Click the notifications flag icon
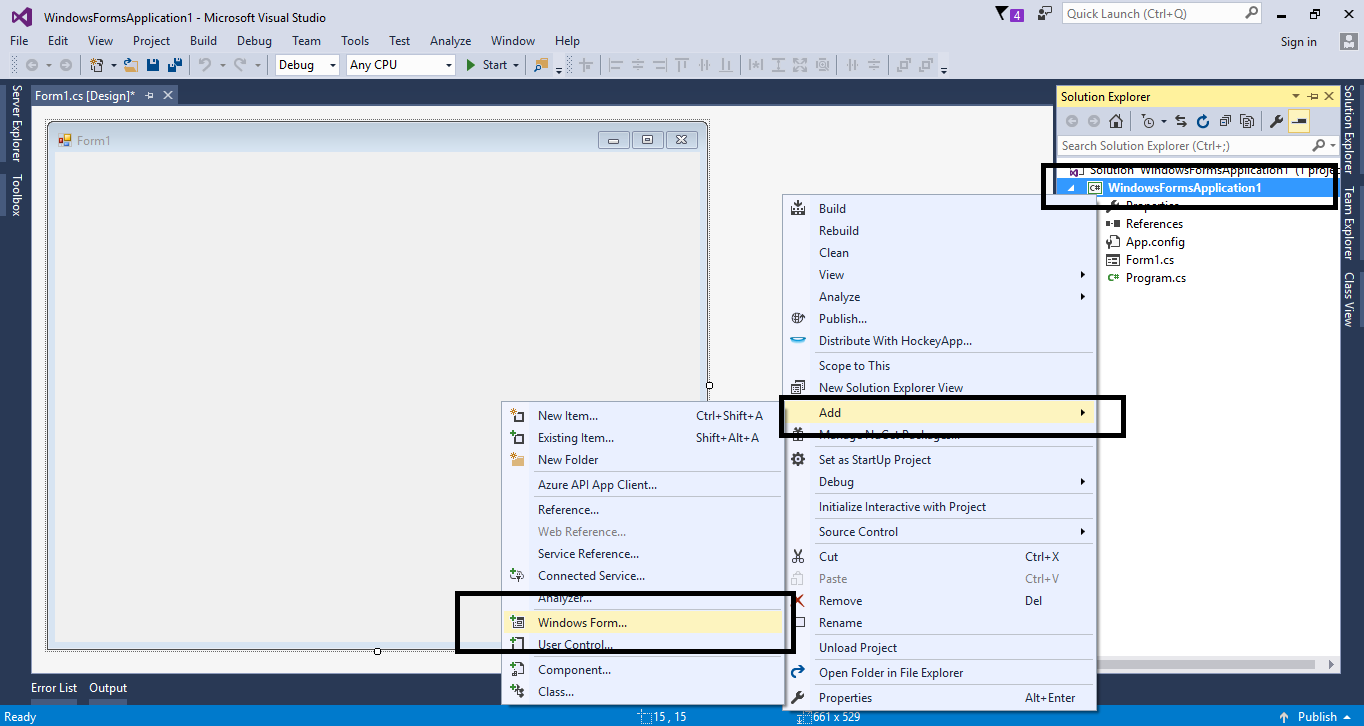Screen dimensions: 1364x726 [x=1009, y=14]
